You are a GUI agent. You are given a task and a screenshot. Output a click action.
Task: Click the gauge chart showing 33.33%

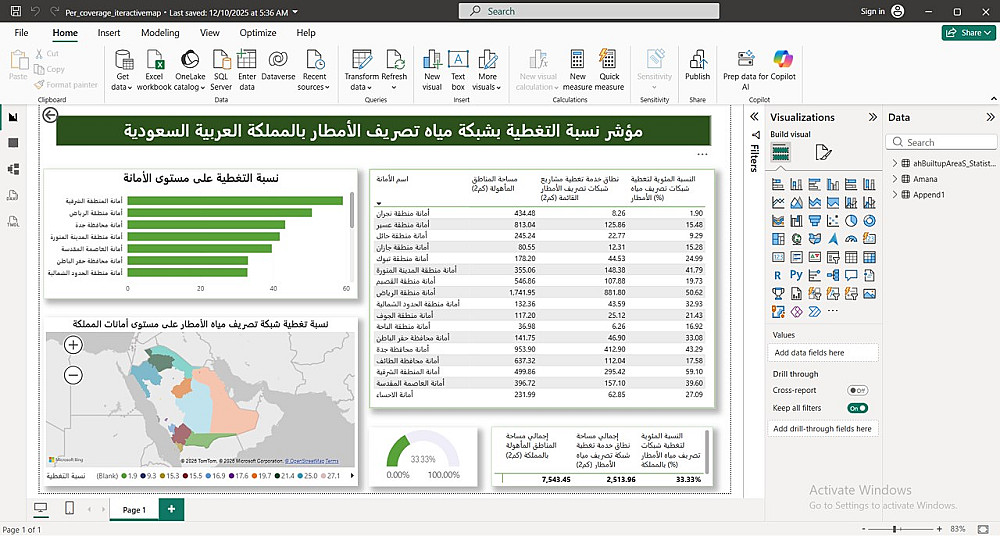click(x=422, y=457)
